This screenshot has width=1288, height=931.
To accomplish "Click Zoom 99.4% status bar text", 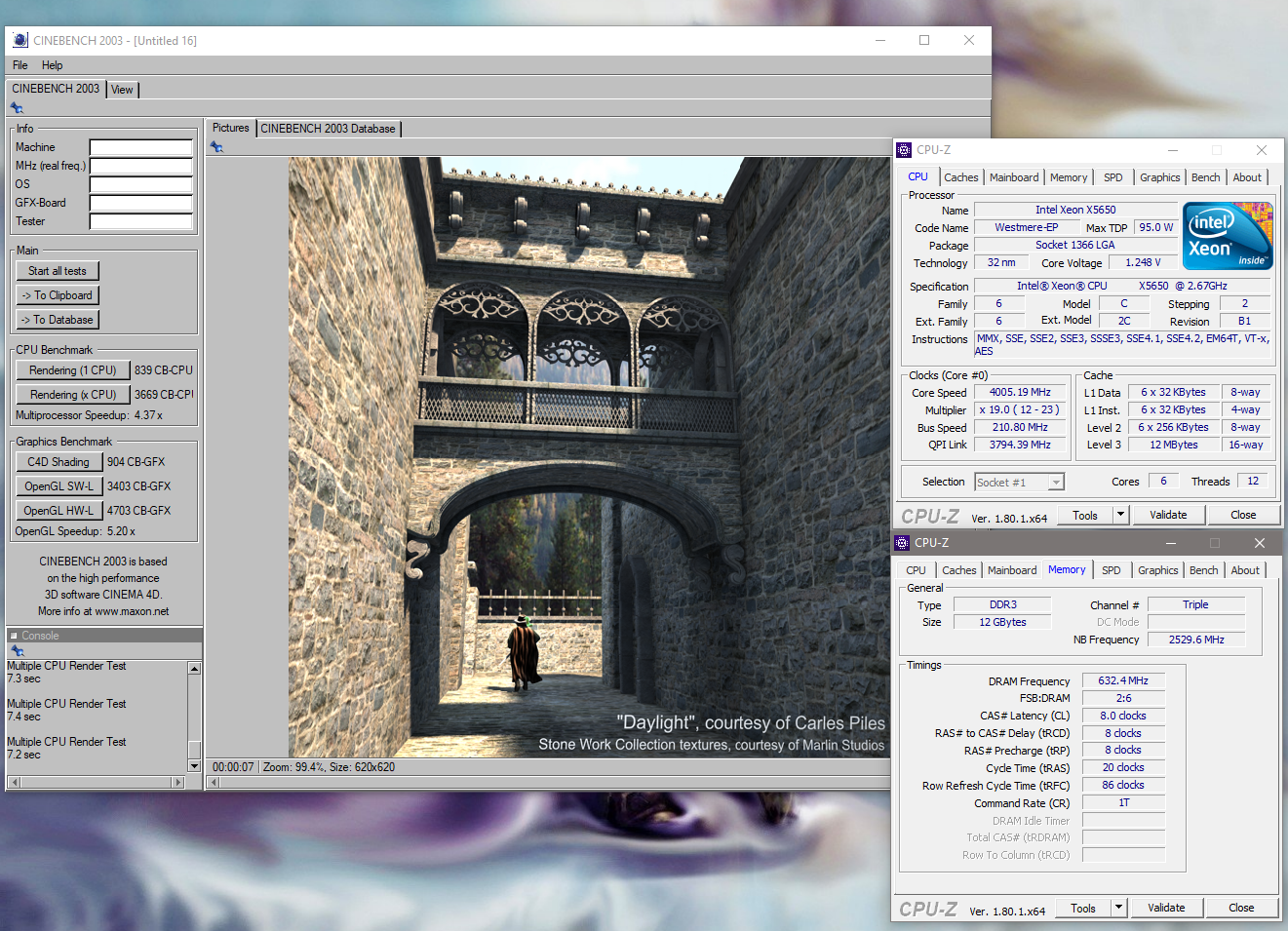I will 293,767.
